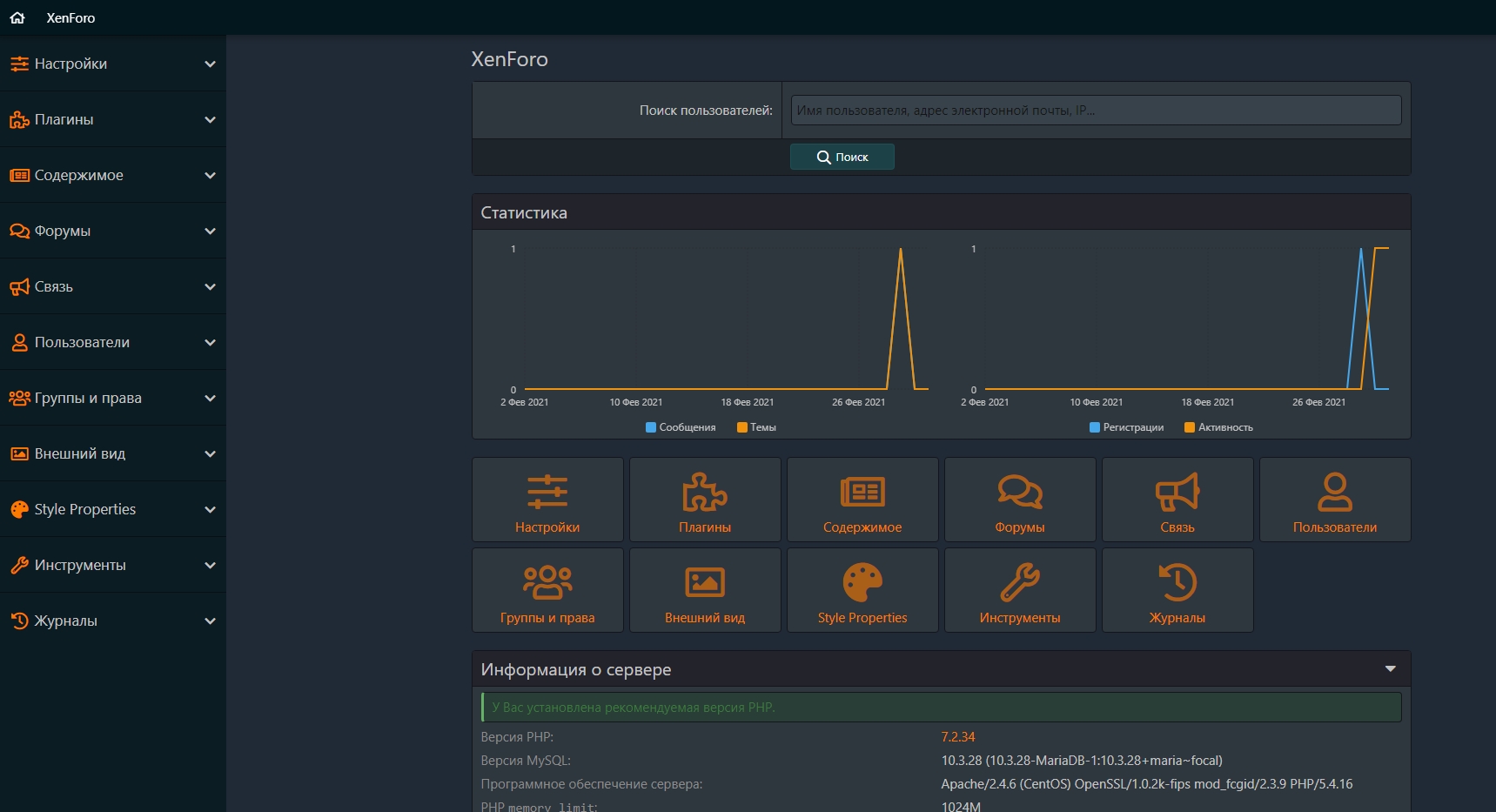Expand the Инструменты sidebar chevron

pos(210,565)
